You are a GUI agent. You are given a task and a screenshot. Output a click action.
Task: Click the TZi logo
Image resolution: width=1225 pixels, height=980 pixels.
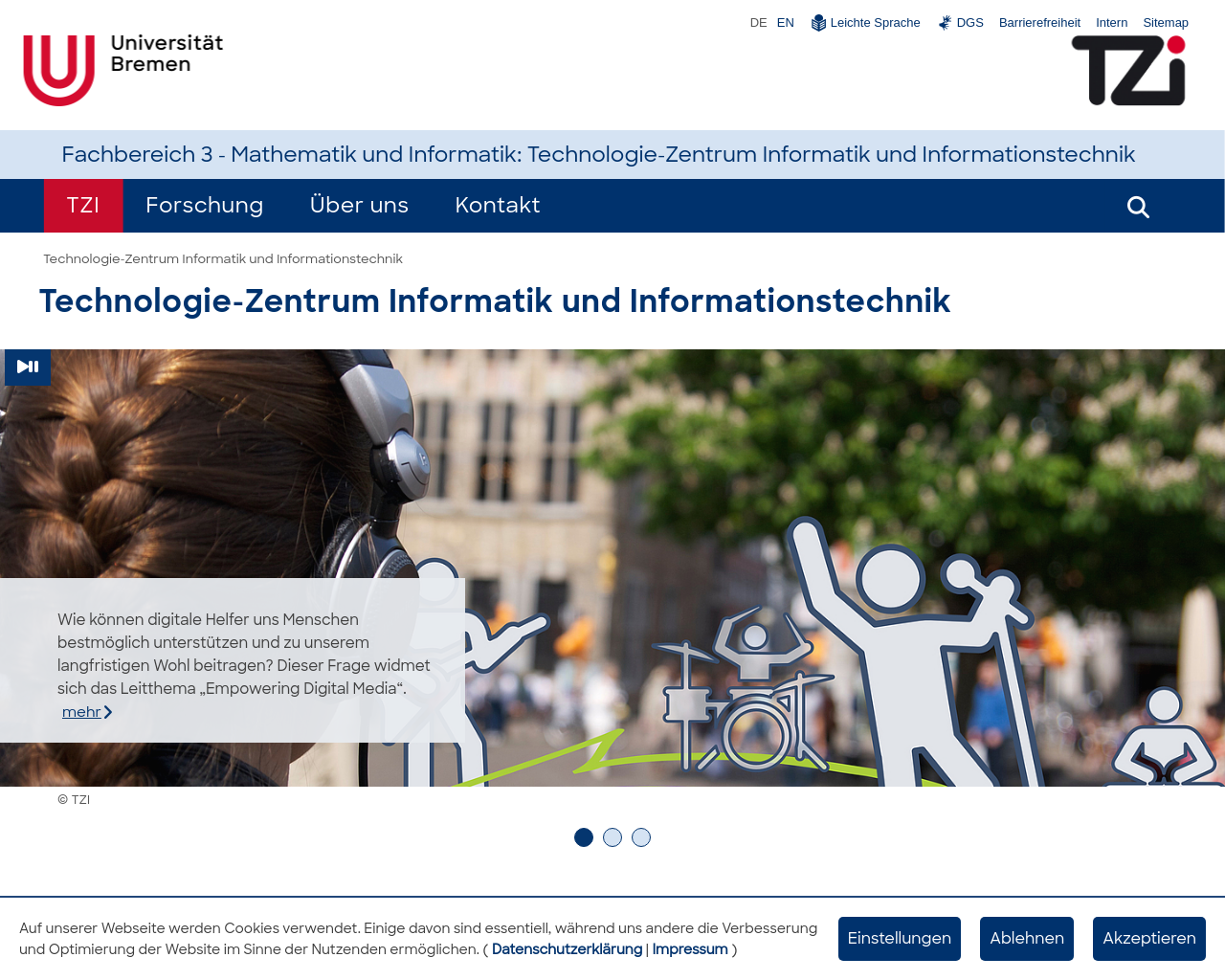[1128, 70]
